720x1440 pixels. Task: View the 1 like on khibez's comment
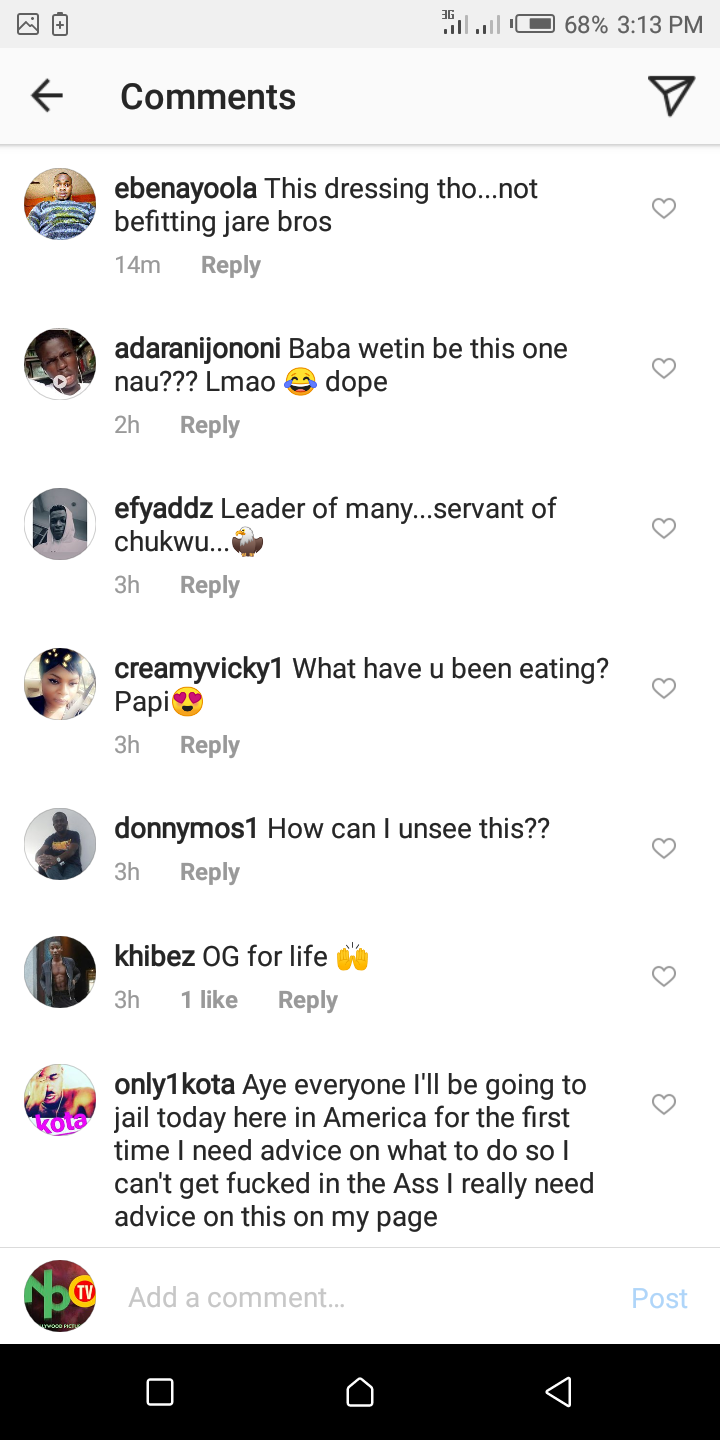coord(209,1000)
